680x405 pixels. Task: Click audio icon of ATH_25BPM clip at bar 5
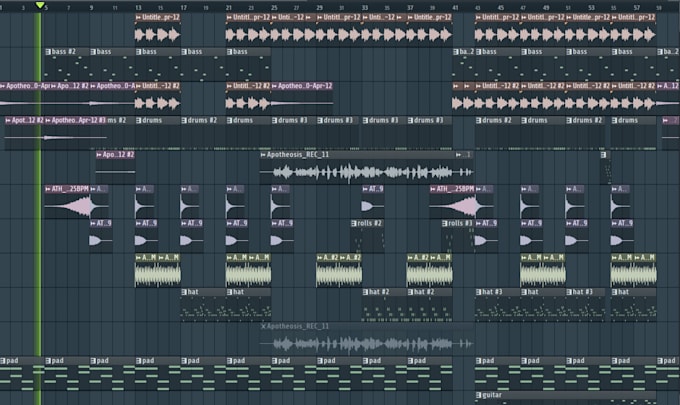(48, 189)
